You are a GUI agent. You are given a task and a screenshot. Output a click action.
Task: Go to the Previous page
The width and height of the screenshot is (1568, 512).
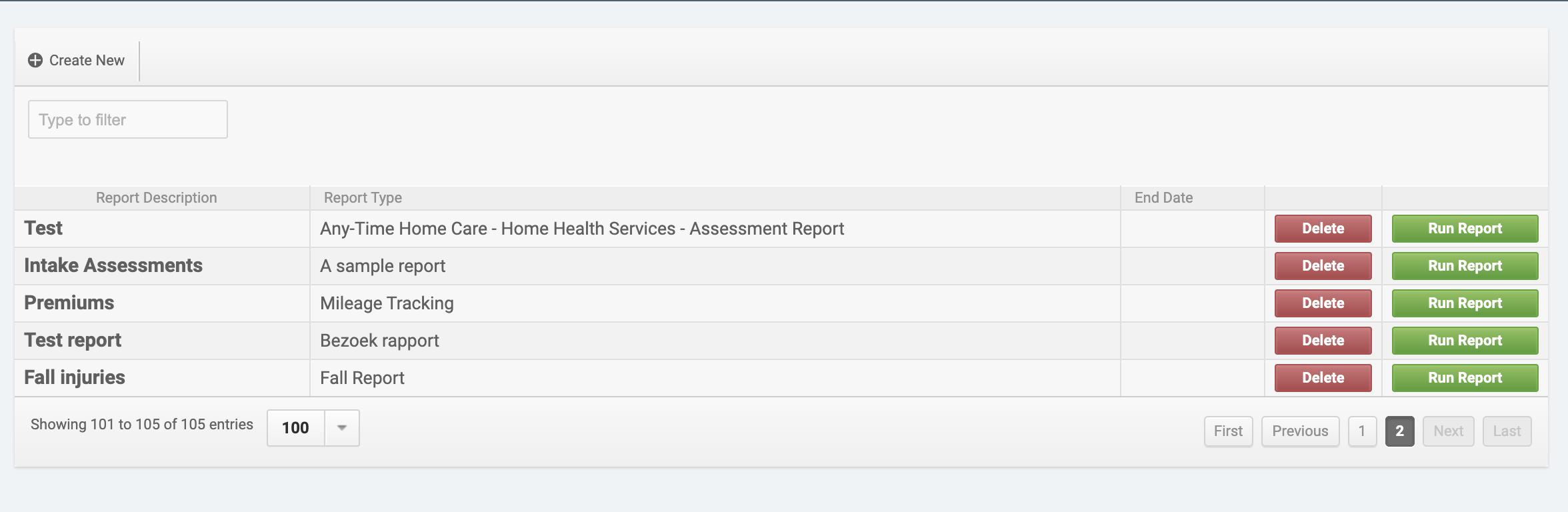pos(1300,431)
